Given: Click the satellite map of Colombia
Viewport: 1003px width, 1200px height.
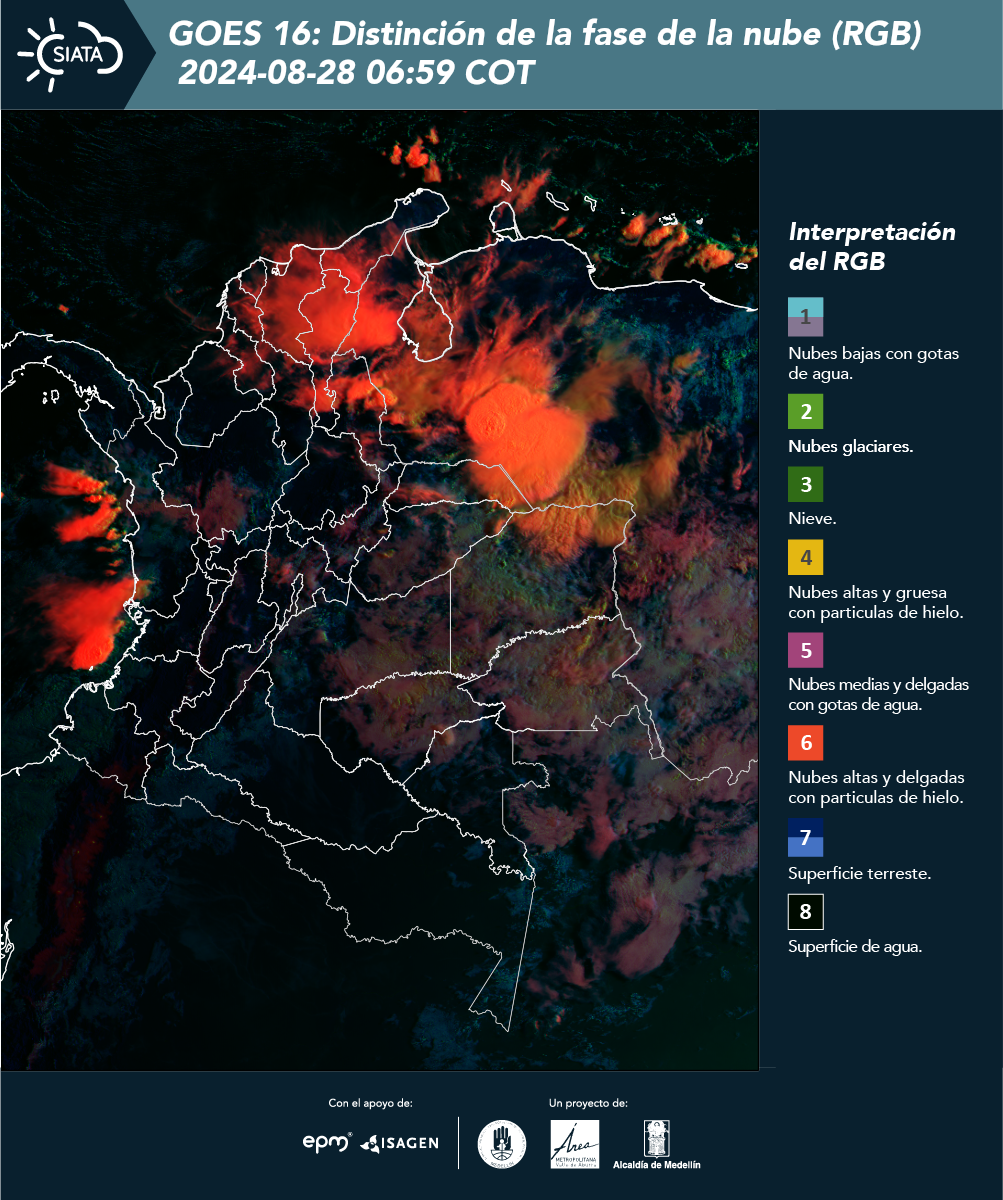Looking at the screenshot, I should click(x=380, y=590).
